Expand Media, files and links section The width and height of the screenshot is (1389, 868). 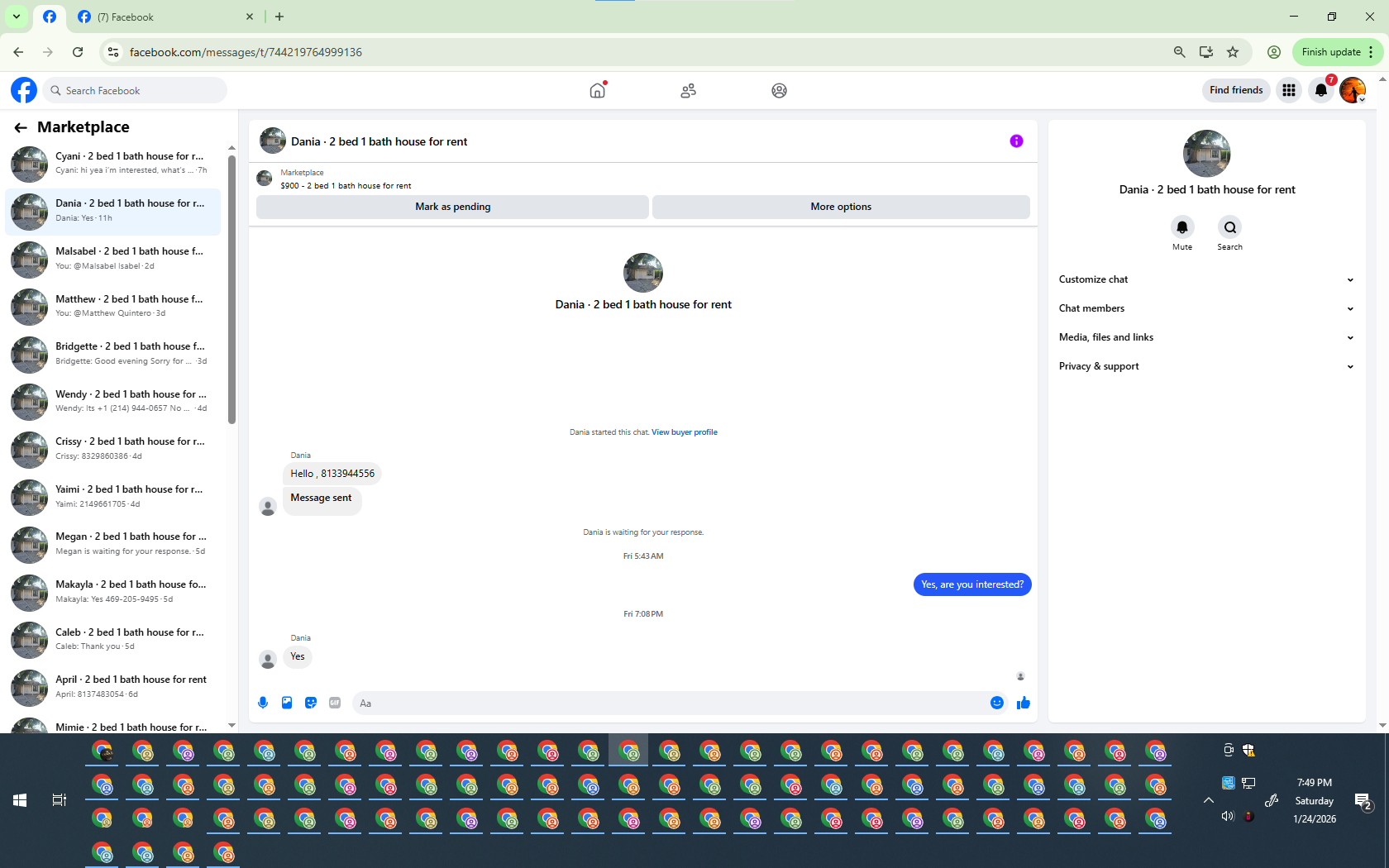click(1206, 337)
